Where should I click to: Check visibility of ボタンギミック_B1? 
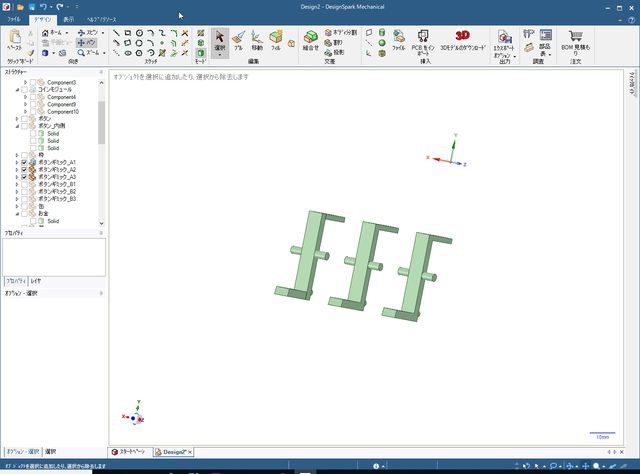point(24,185)
